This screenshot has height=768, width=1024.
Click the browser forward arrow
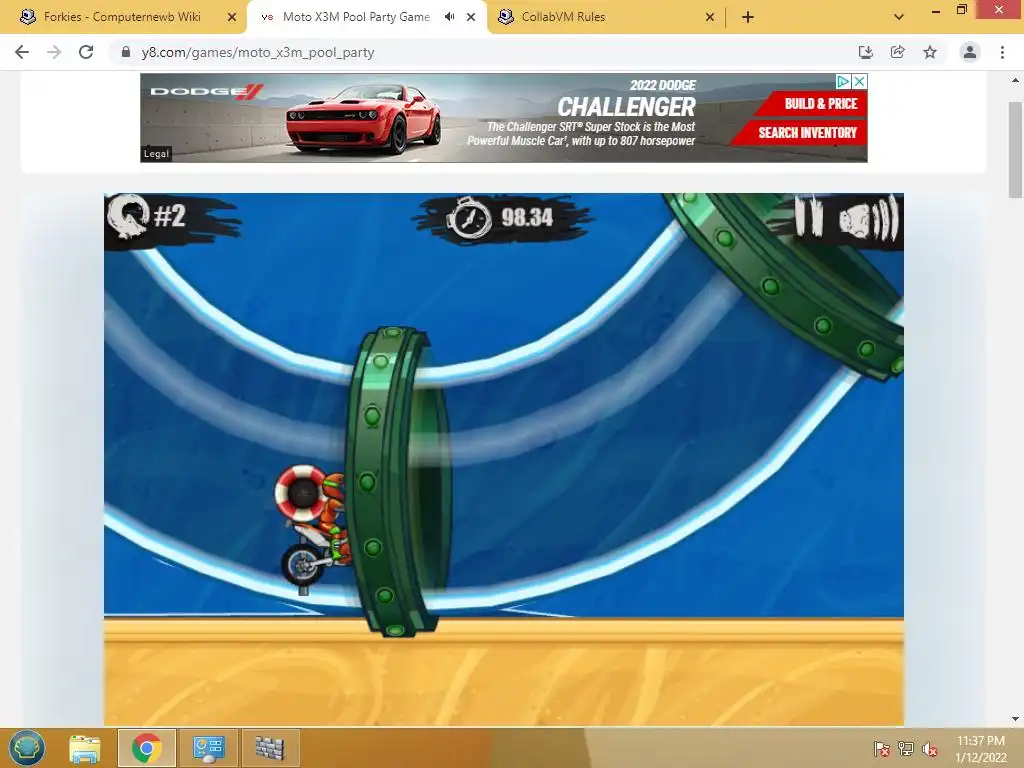[54, 52]
